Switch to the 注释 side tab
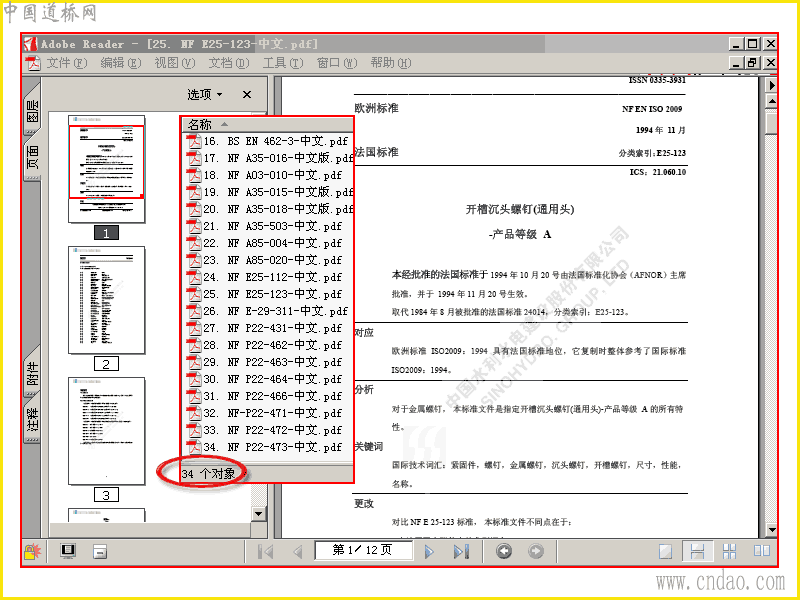The height and width of the screenshot is (600, 800). [32, 418]
